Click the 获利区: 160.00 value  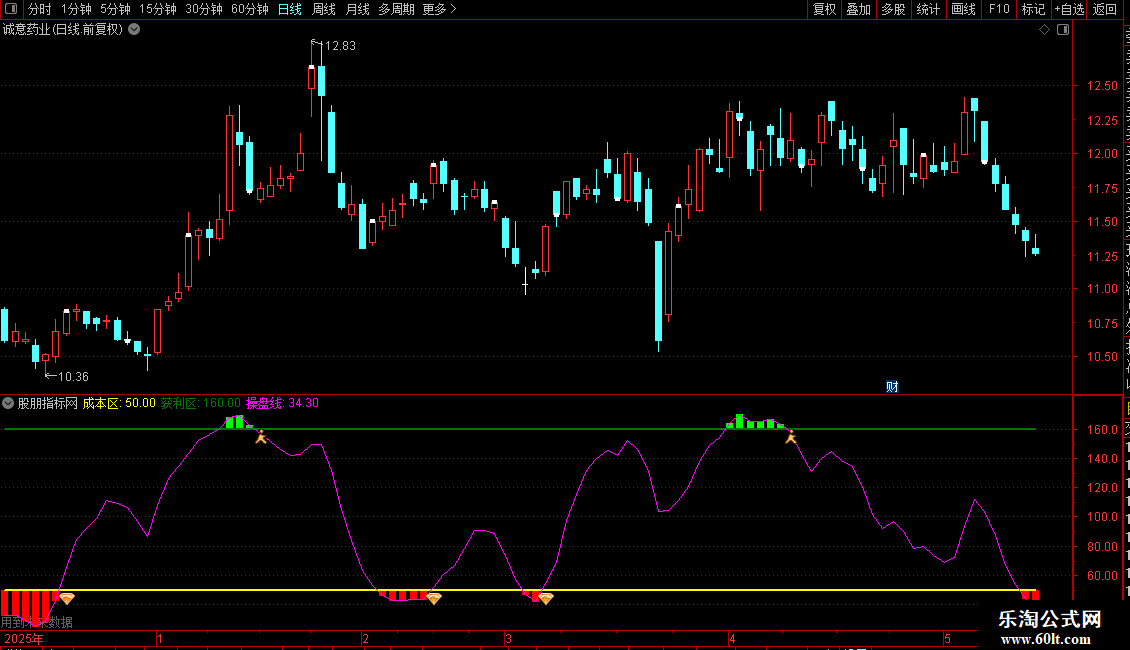pos(200,404)
